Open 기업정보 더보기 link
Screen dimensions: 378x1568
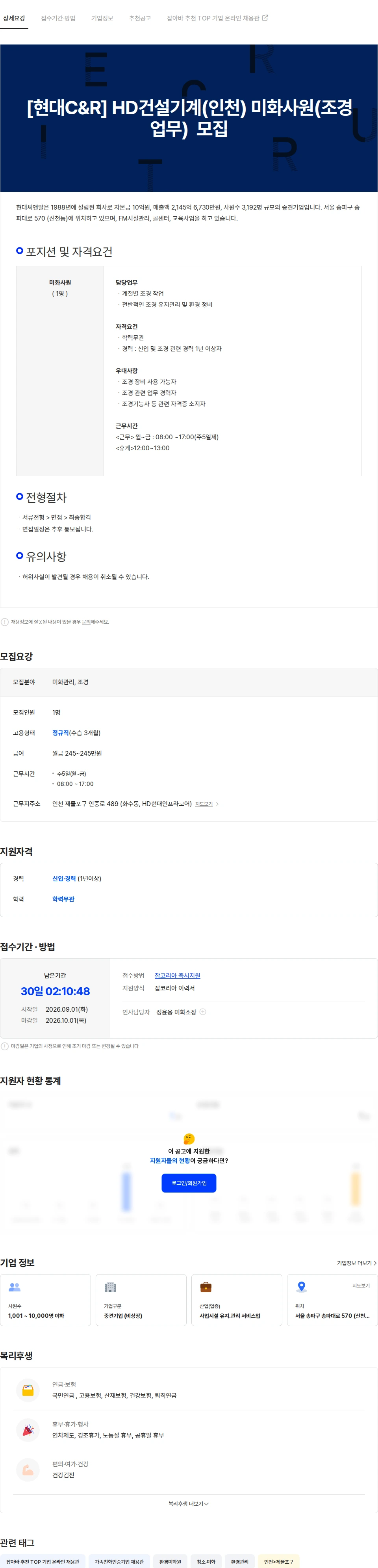coord(357,1262)
